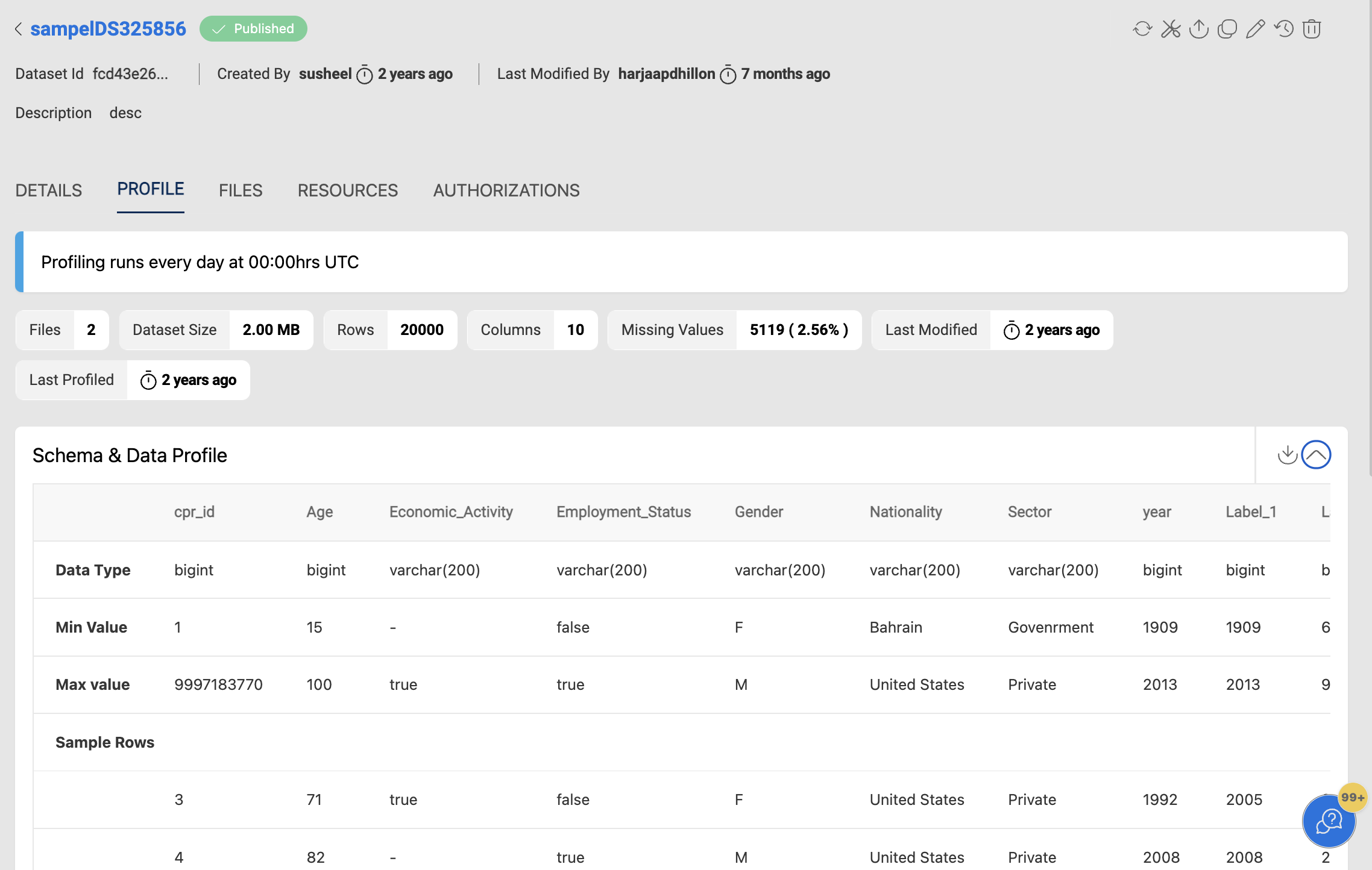Click the Published status badge

coord(253,28)
